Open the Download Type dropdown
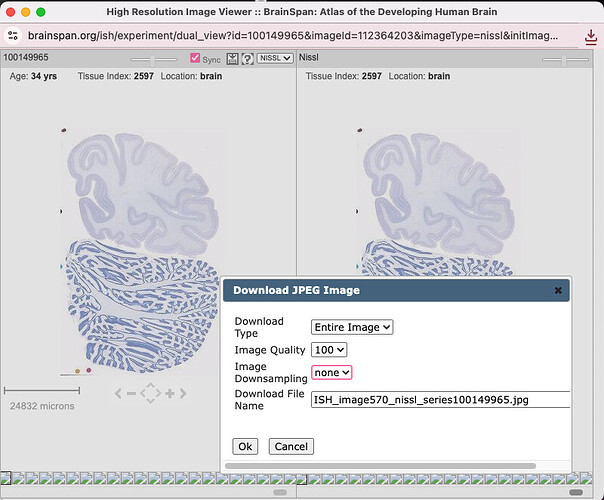 (x=352, y=327)
